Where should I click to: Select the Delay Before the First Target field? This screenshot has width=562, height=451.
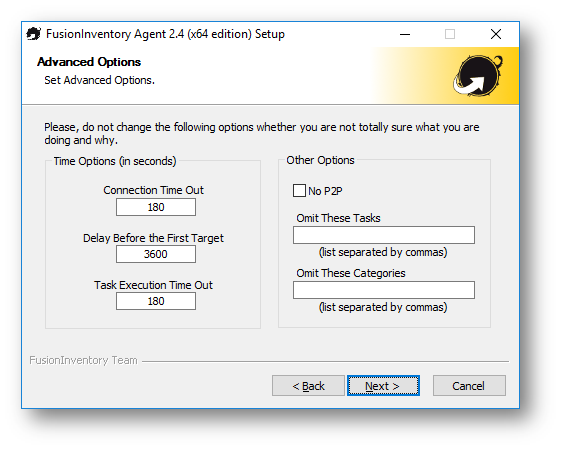[x=156, y=254]
